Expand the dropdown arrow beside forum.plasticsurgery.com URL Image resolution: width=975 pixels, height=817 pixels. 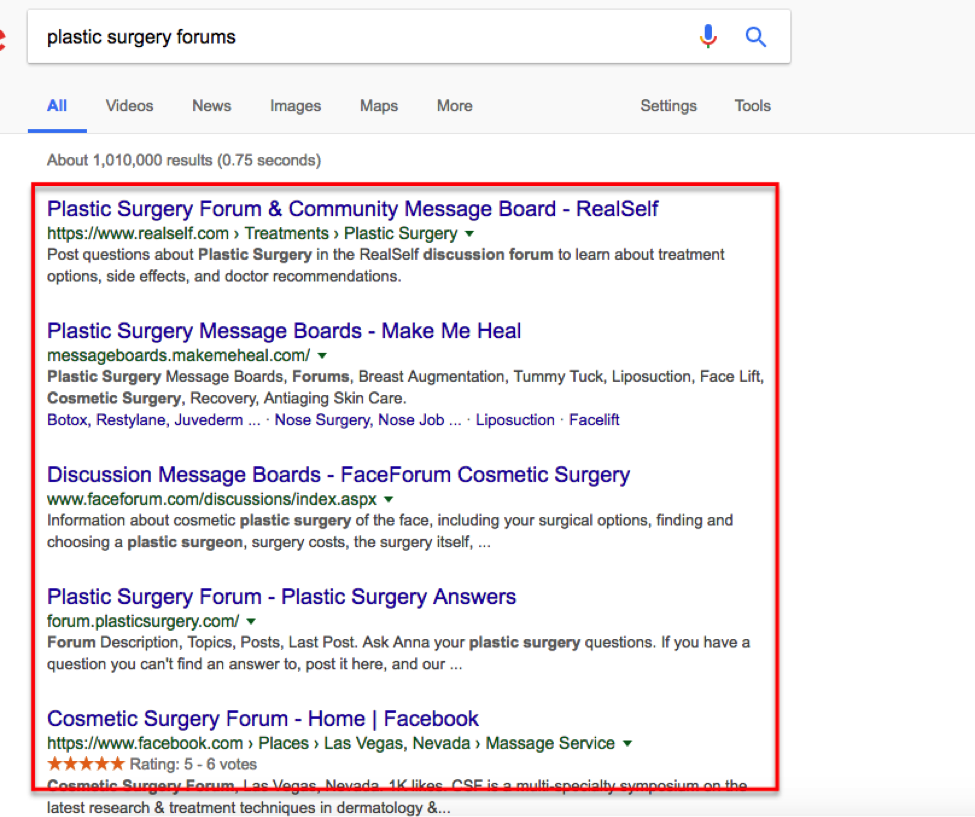coord(251,621)
